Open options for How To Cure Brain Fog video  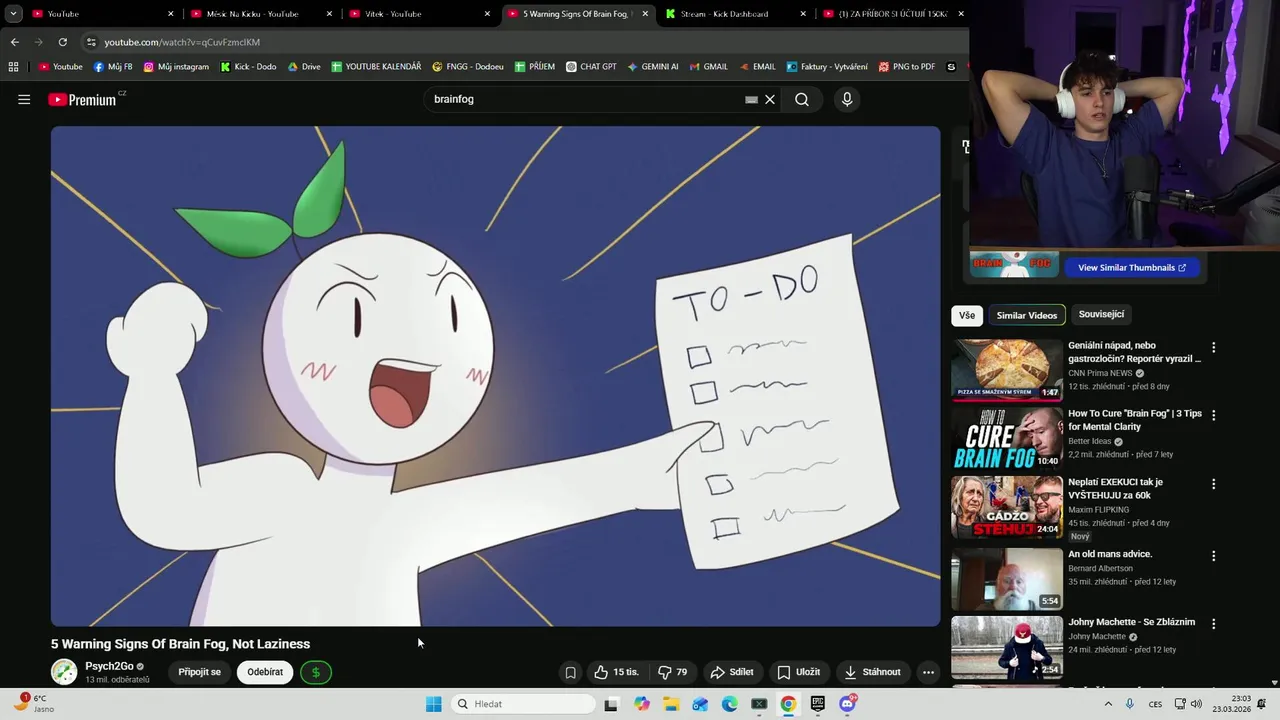coord(1214,416)
